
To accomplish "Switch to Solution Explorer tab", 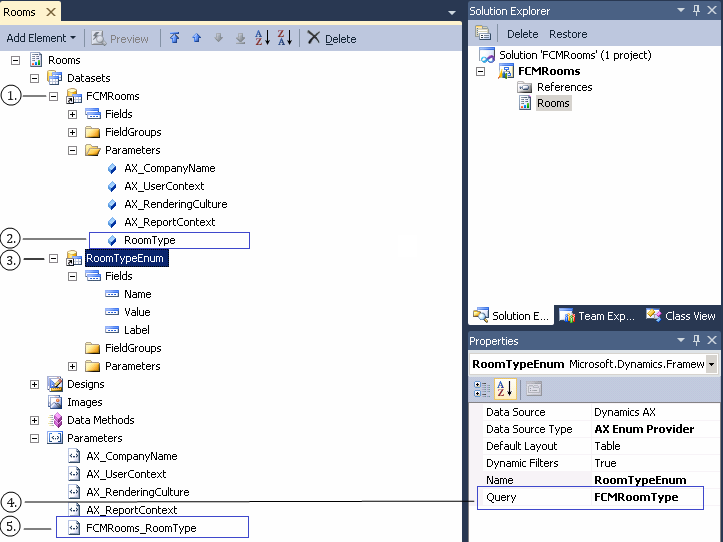I will coord(511,316).
